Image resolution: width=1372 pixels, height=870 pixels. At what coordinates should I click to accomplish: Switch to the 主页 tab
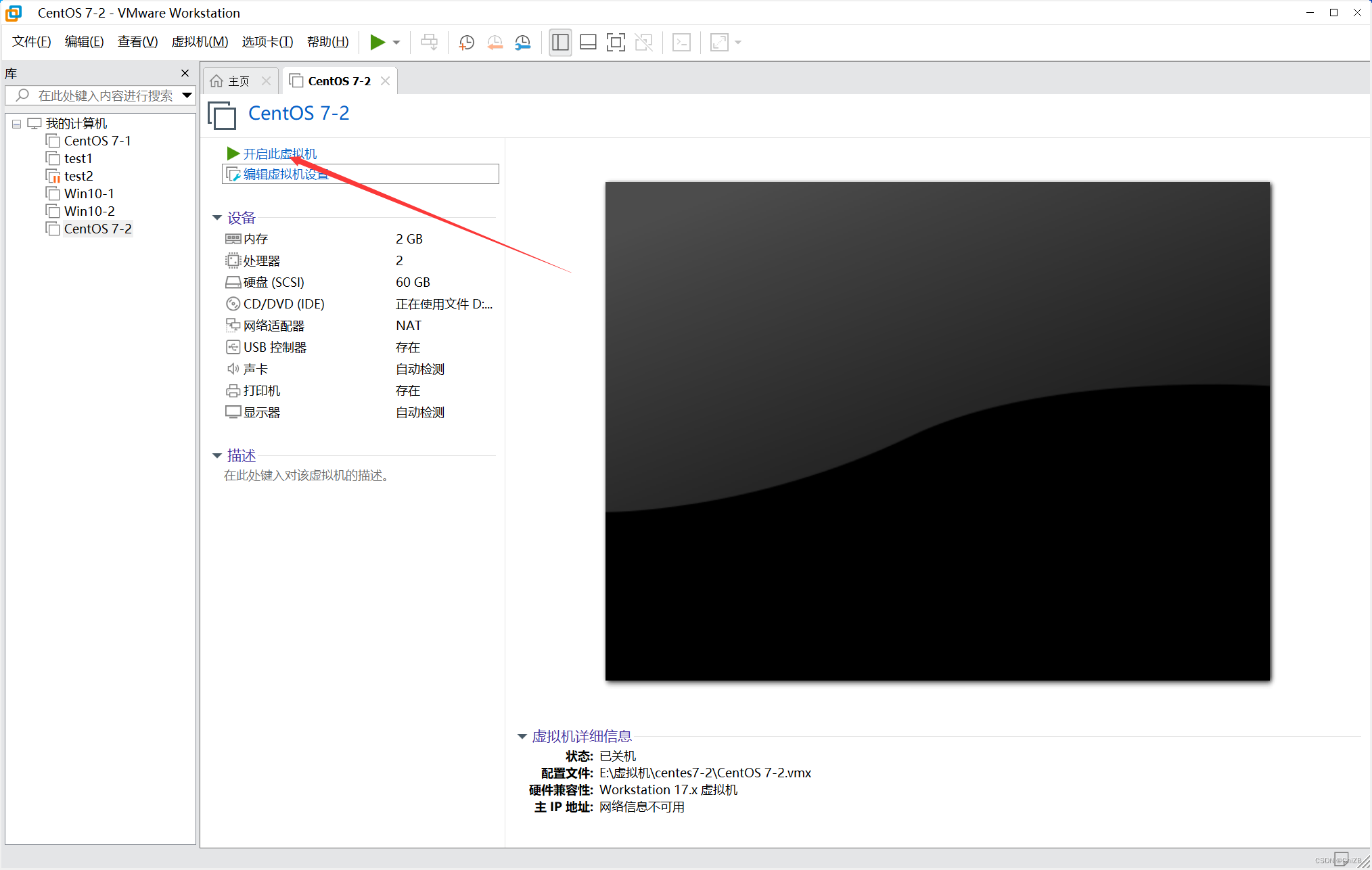232,81
